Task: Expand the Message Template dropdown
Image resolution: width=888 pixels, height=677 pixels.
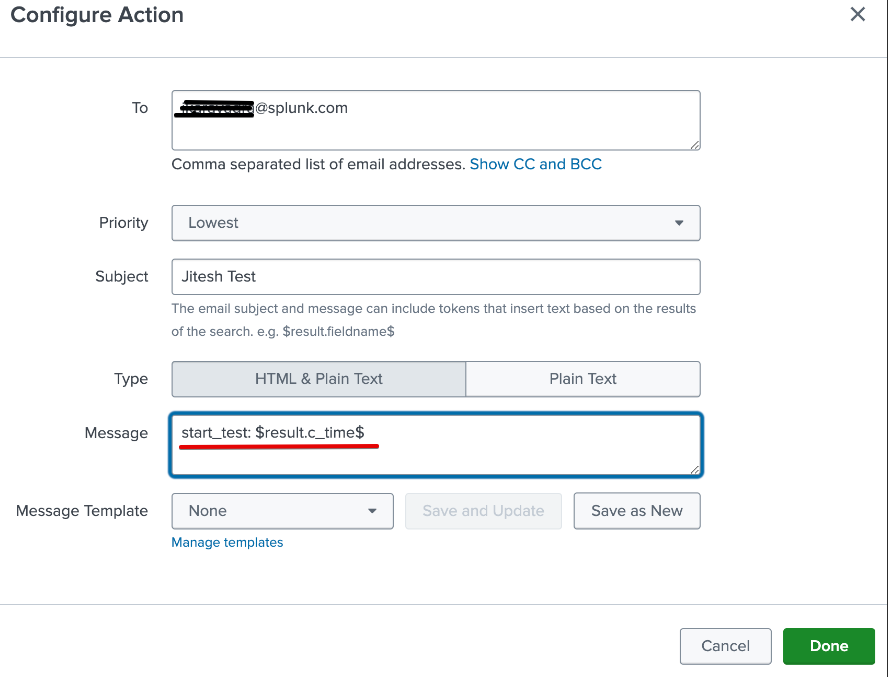Action: point(282,511)
